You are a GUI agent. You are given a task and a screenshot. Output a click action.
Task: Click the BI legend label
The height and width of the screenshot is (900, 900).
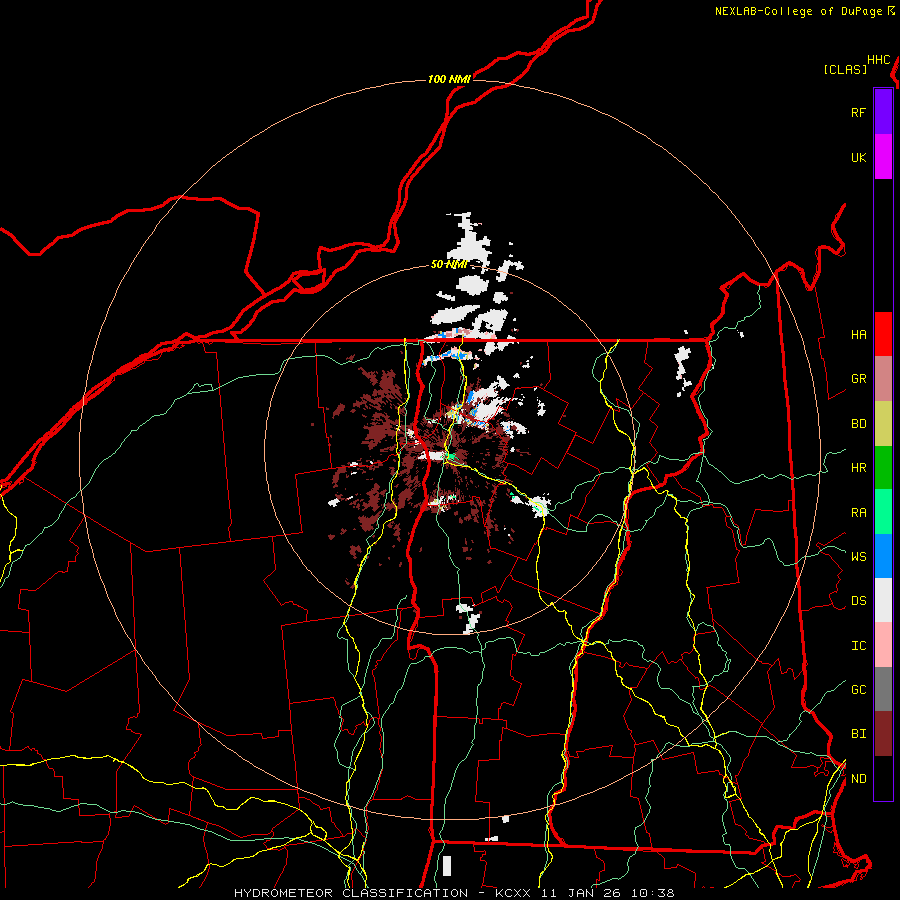point(858,734)
